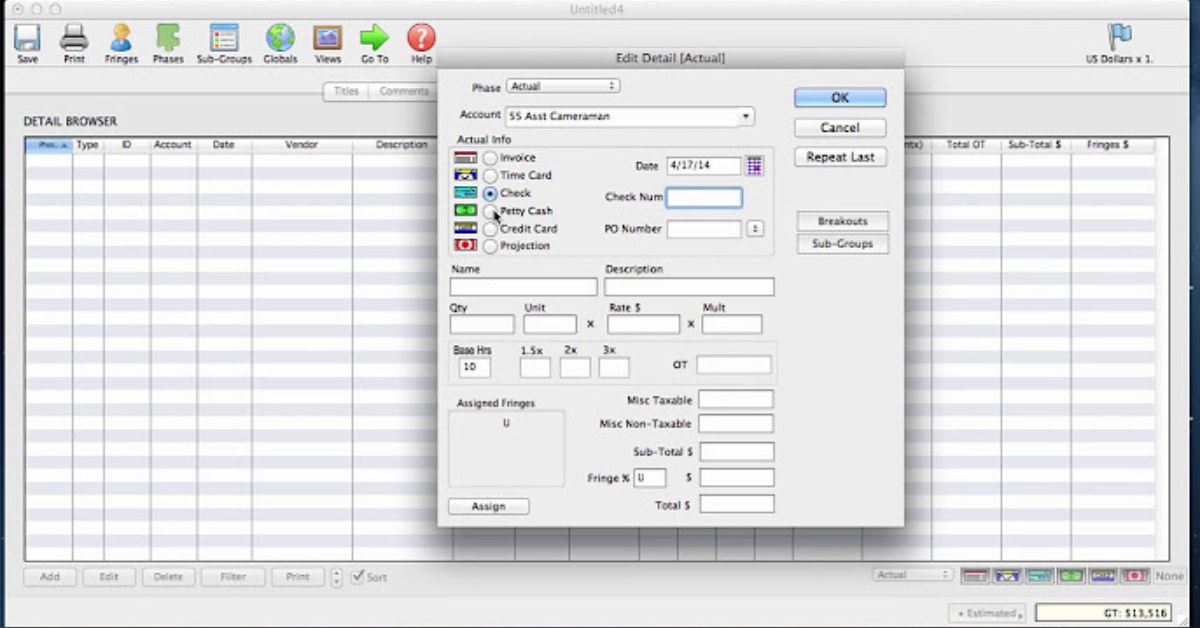Switch to the Titles tab
Viewport: 1200px width, 628px height.
coord(346,91)
